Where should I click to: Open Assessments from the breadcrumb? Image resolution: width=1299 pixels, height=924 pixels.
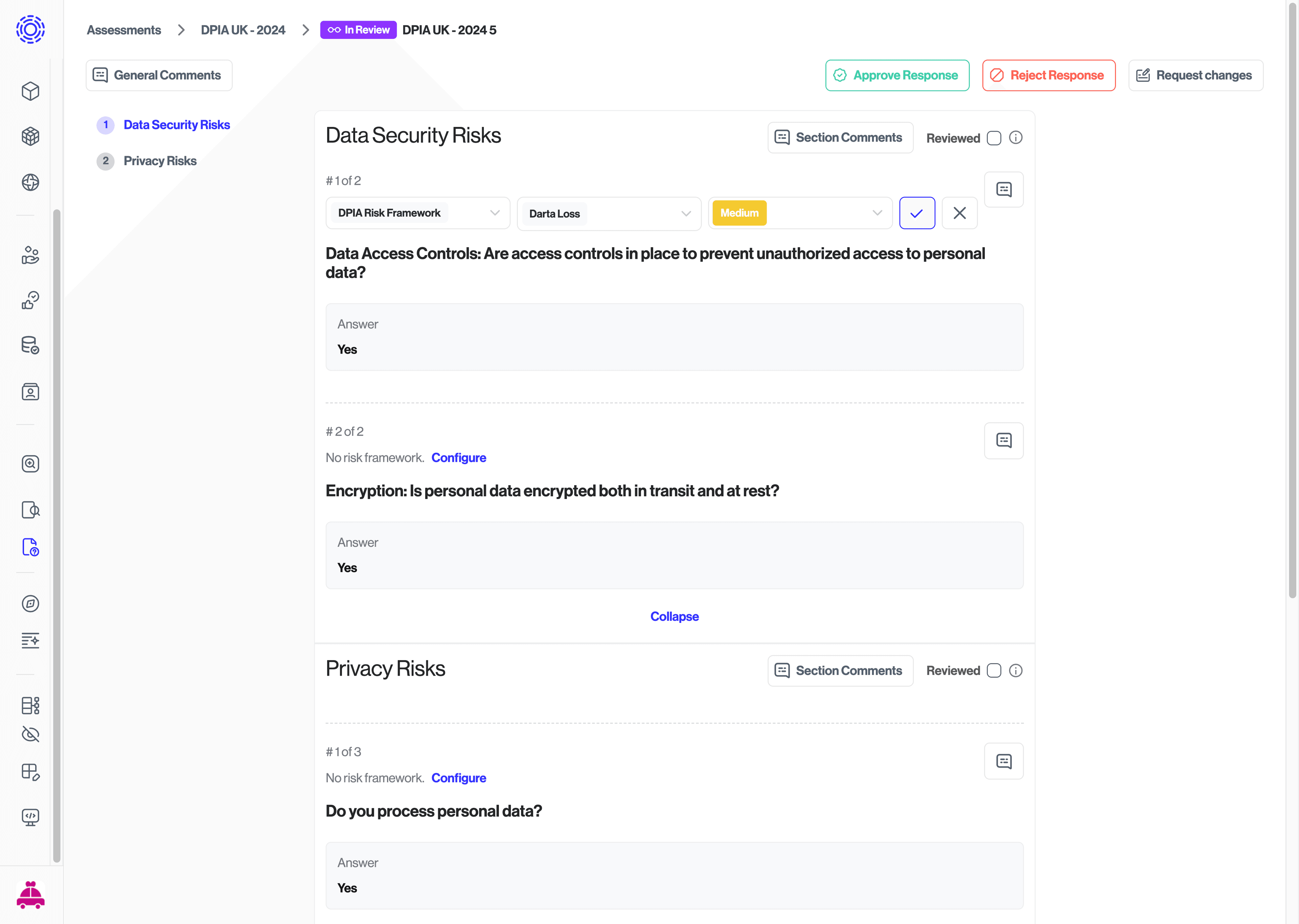click(124, 29)
